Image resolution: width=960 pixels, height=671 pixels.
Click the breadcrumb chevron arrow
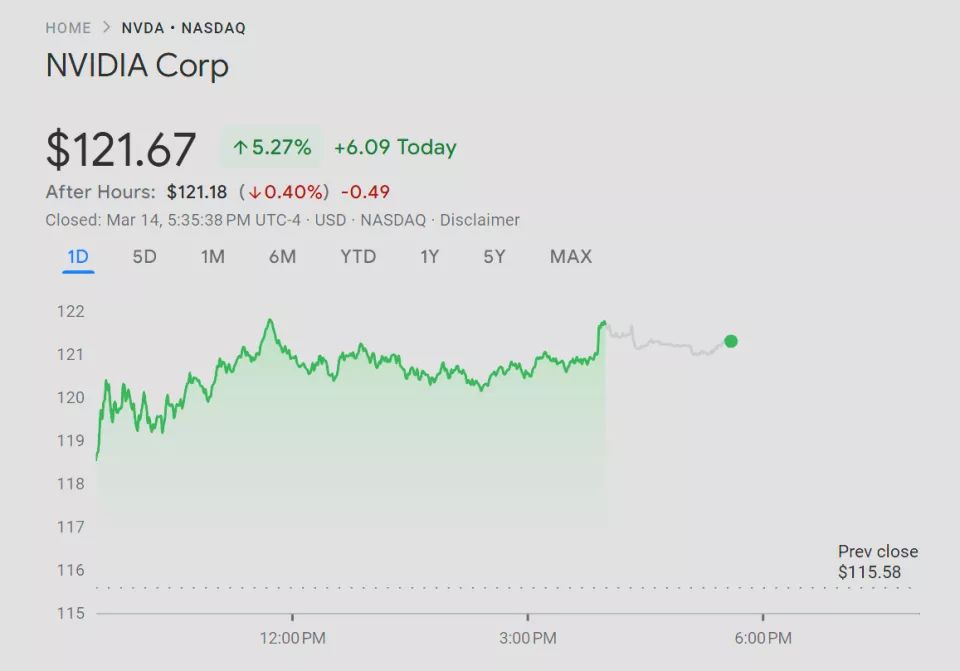[107, 28]
